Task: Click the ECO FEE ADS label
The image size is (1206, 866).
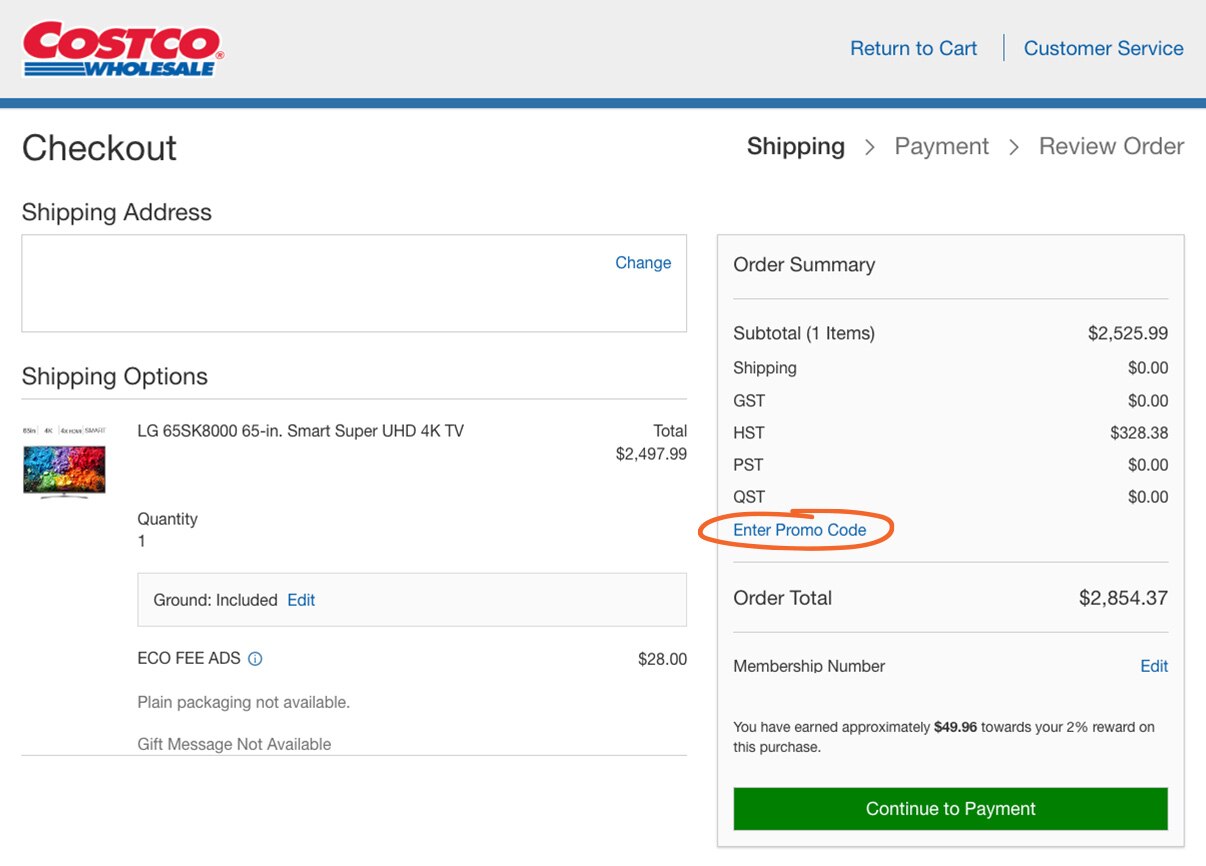Action: click(189, 659)
